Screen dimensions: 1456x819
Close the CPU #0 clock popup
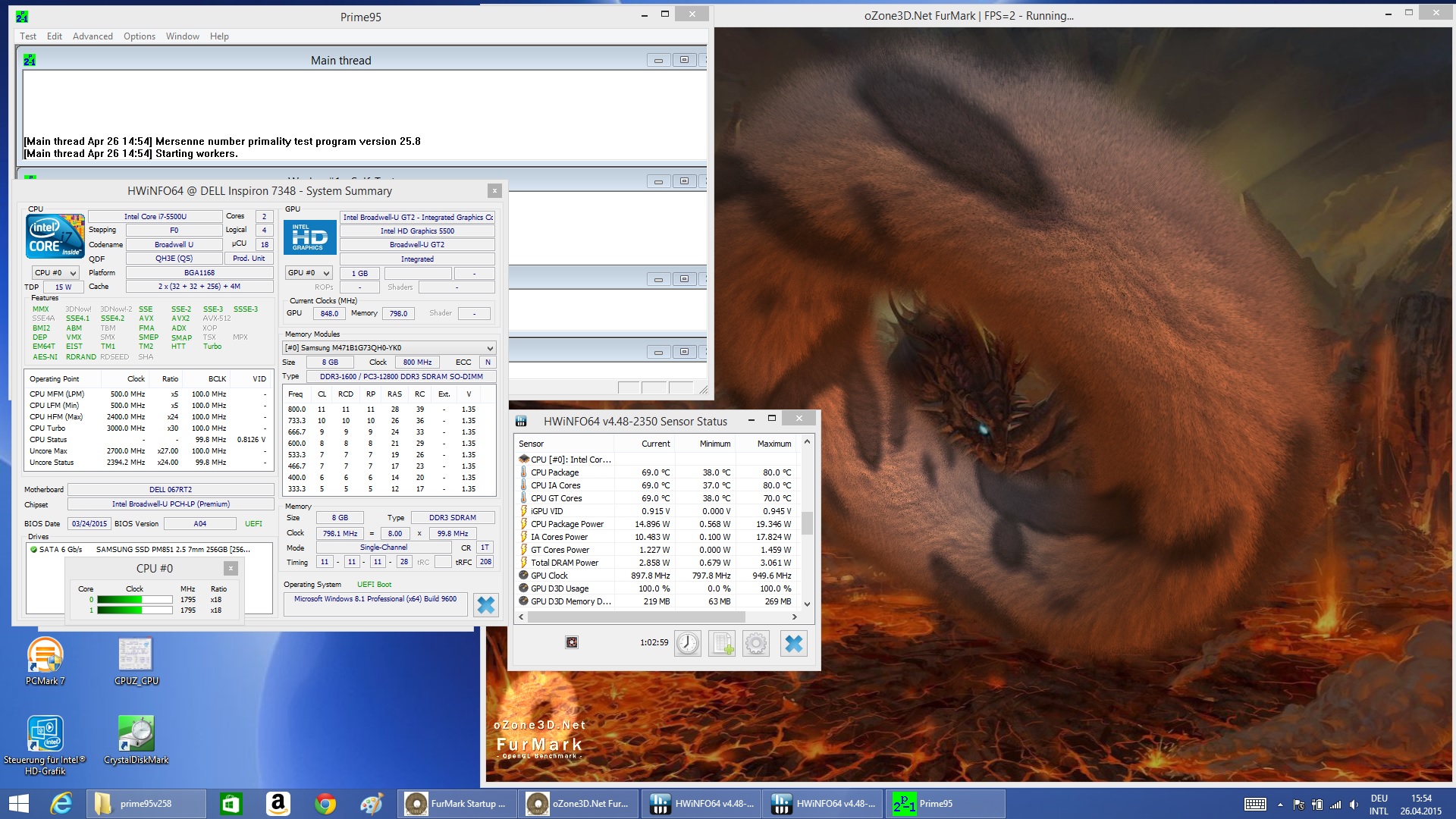click(x=231, y=568)
